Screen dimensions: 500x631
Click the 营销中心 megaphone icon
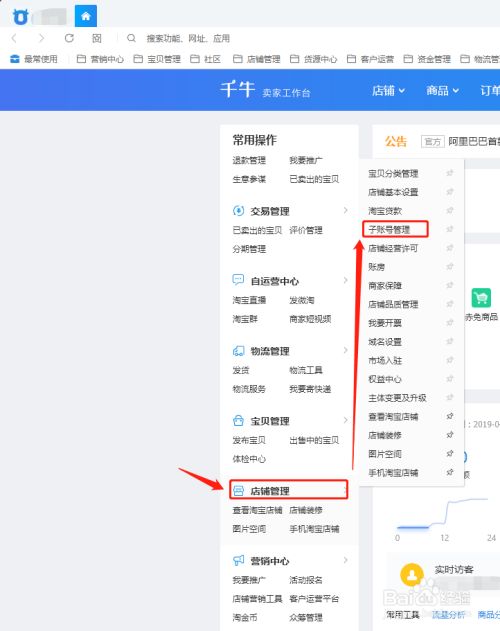(x=238, y=560)
